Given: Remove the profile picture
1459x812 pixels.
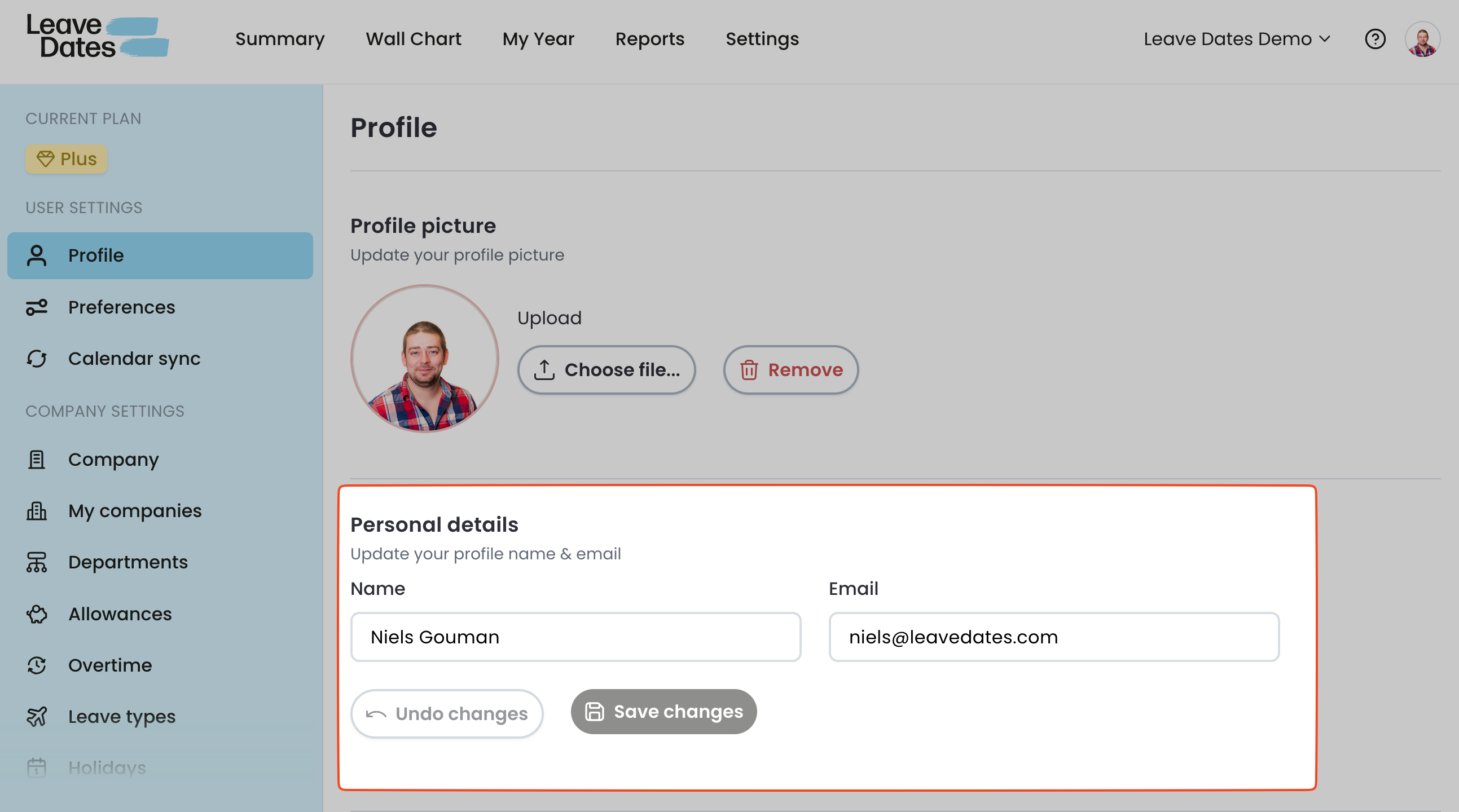Looking at the screenshot, I should [790, 370].
